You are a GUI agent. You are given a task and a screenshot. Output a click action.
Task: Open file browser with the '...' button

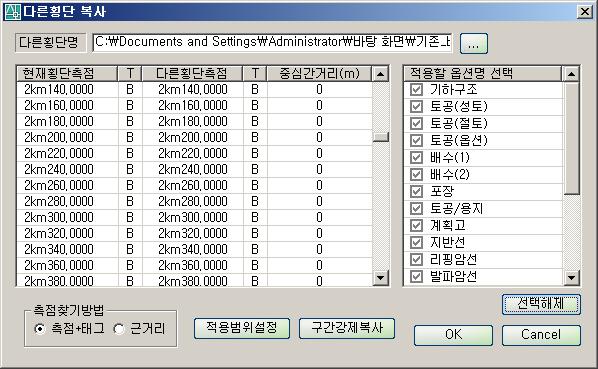click(474, 43)
